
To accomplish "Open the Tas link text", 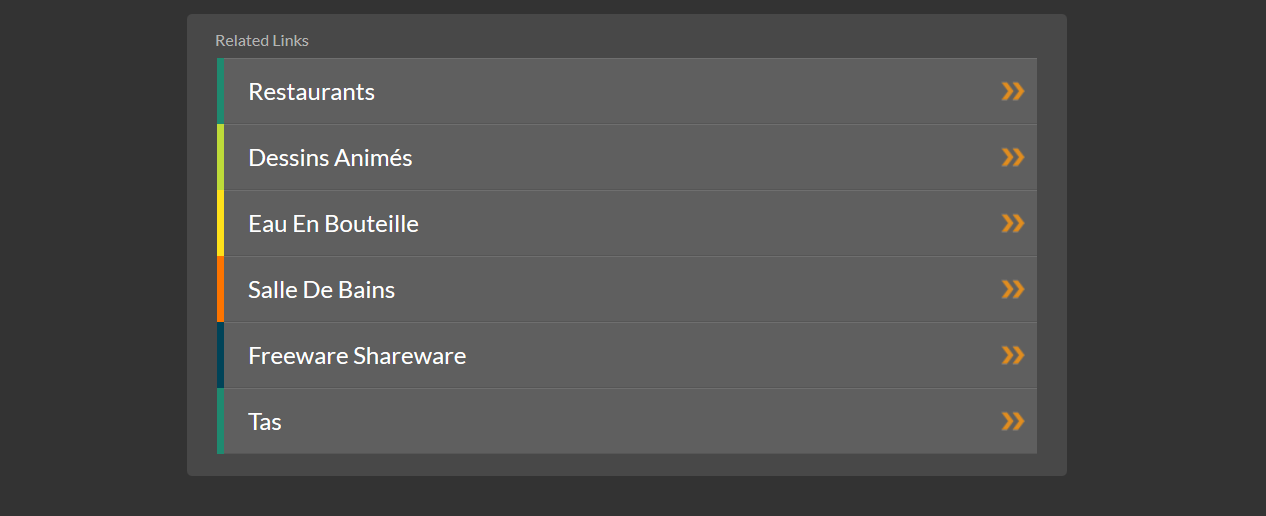I will click(265, 422).
